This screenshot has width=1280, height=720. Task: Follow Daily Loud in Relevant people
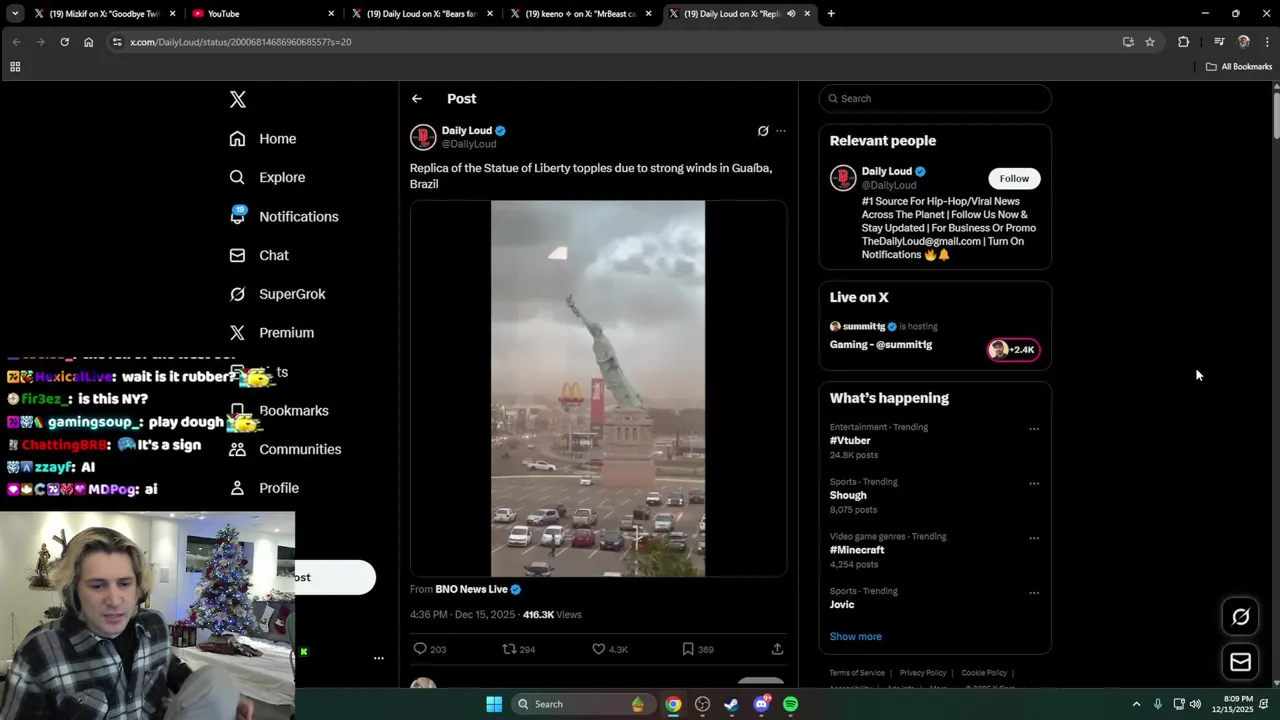pyautogui.click(x=1014, y=178)
